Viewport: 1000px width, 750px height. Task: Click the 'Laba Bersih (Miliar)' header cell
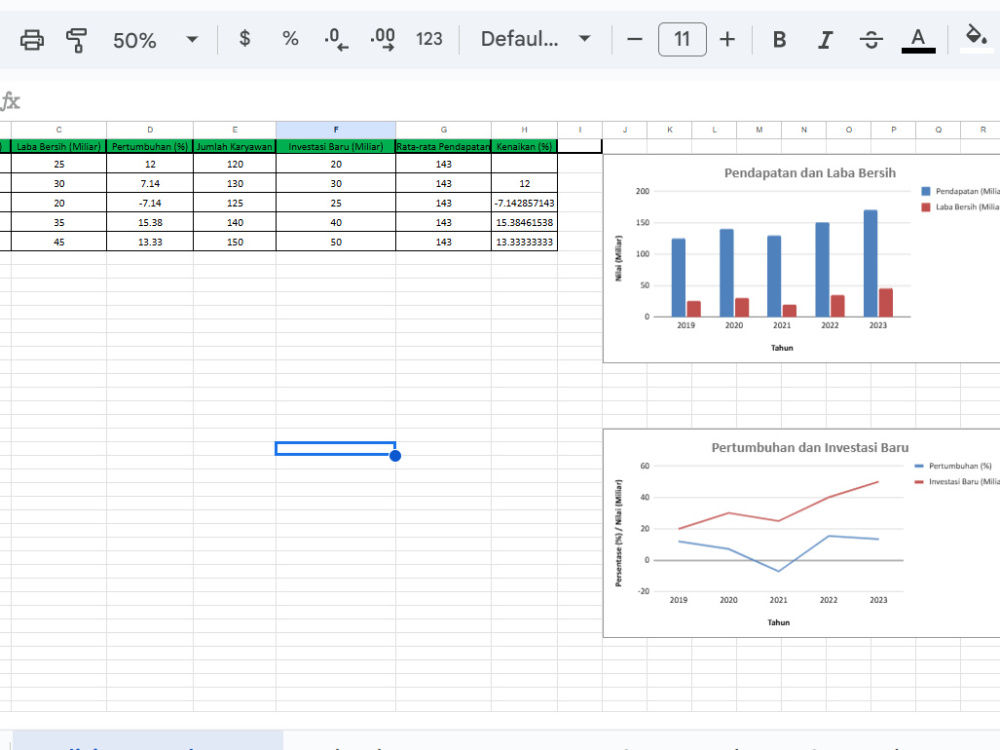click(x=59, y=147)
